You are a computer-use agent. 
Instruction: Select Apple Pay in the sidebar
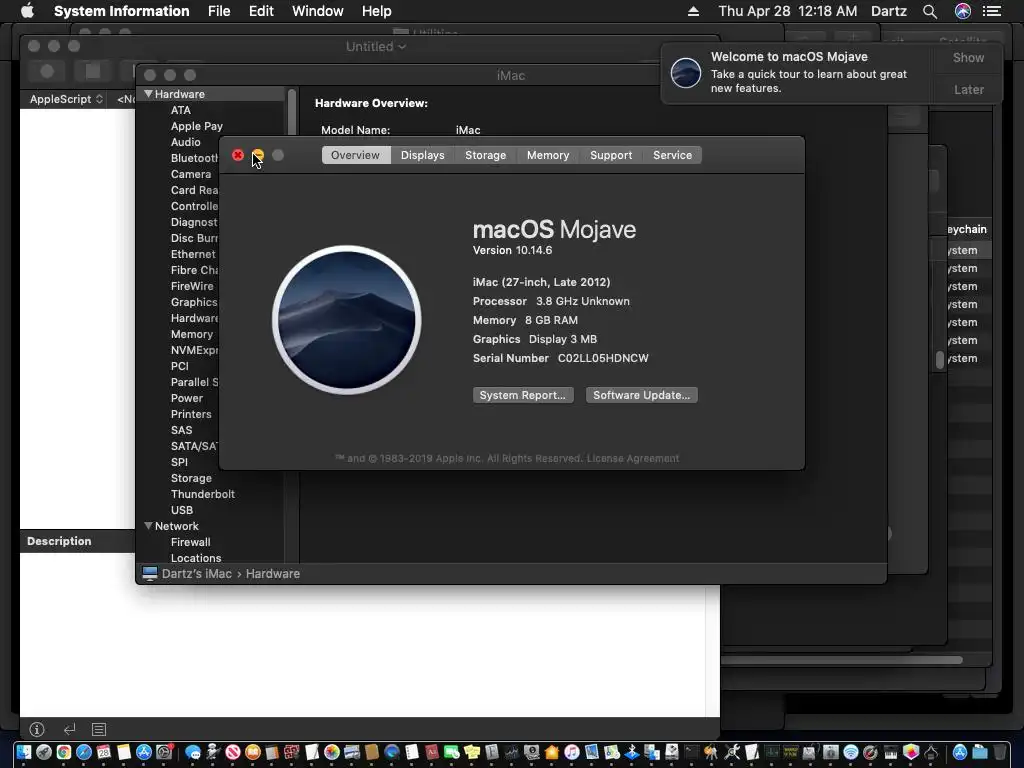(x=197, y=126)
